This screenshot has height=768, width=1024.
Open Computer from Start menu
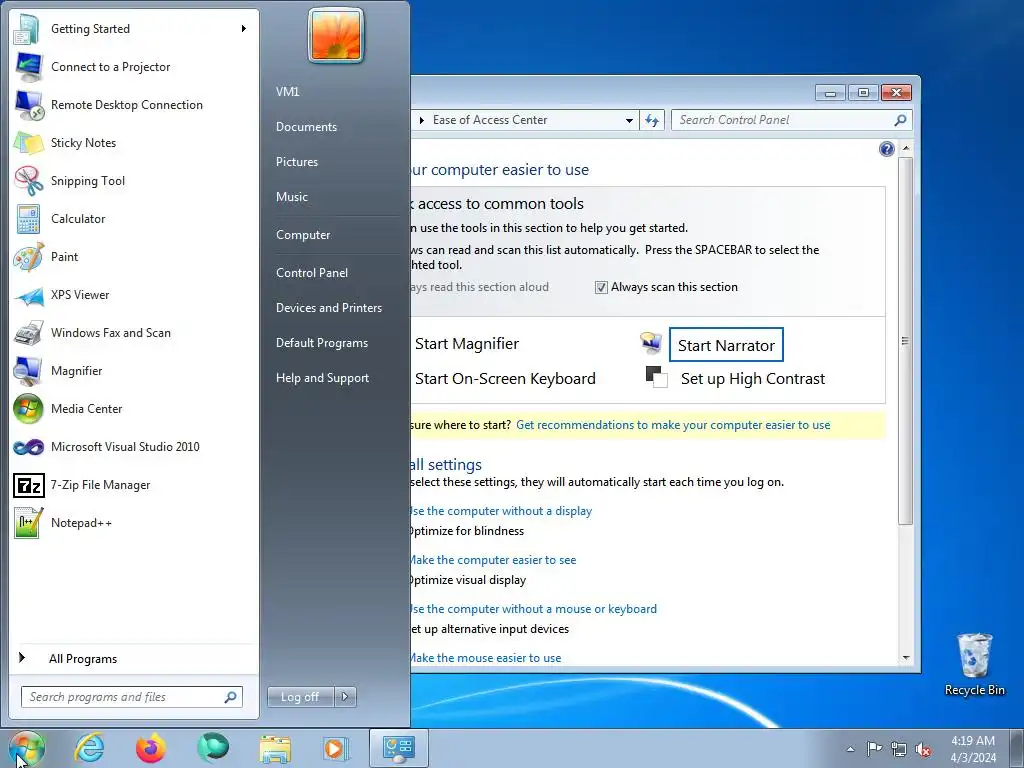coord(302,235)
